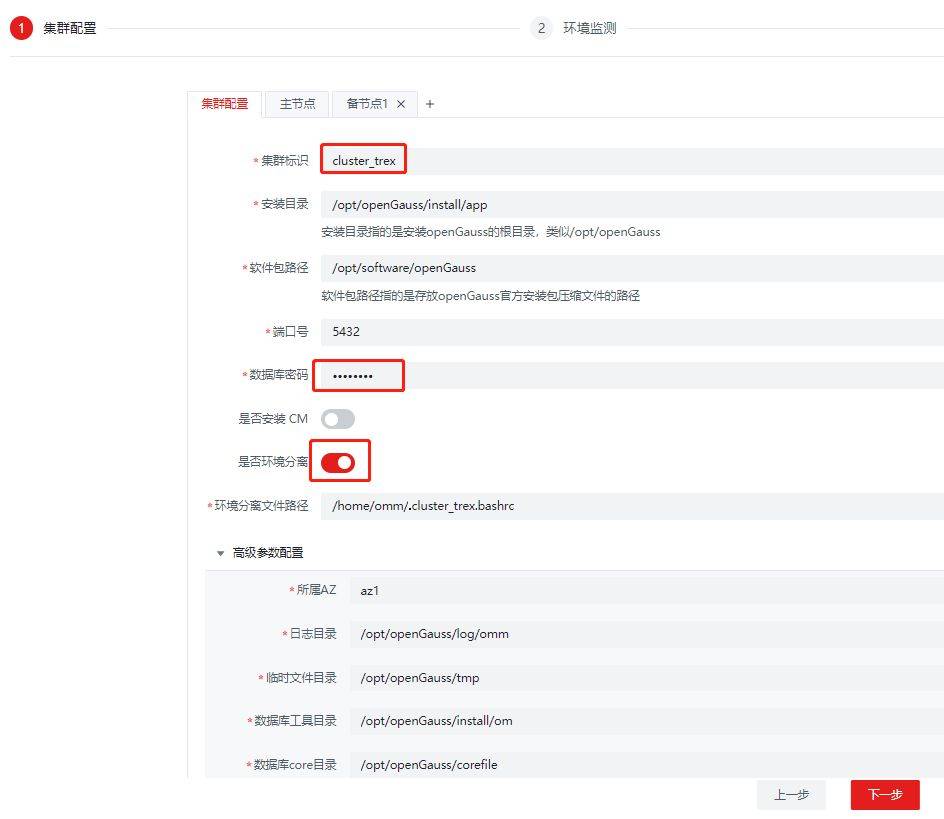Edit the 集群标识 field cluster_trex

632,161
